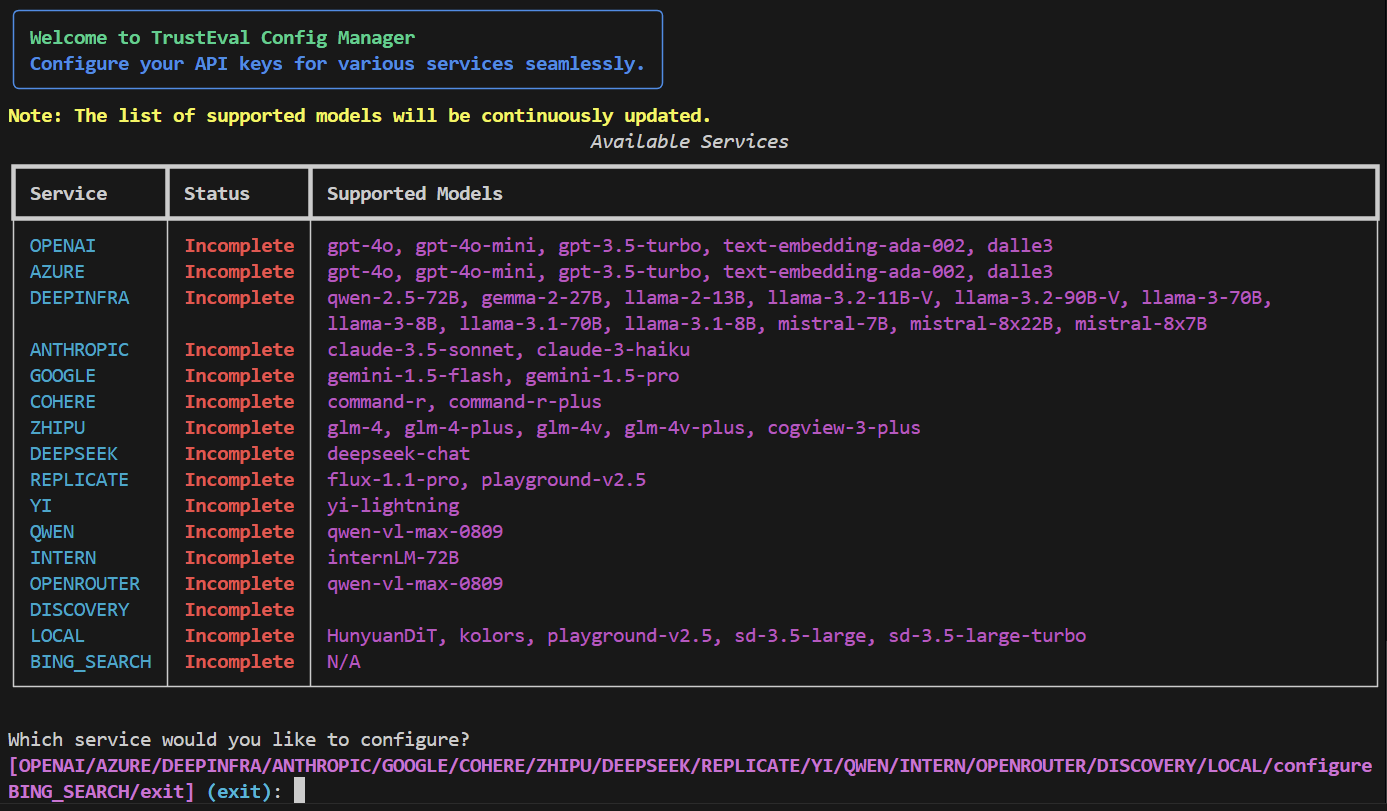Click the Incomplete status for BING_SEARCH
This screenshot has height=811, width=1387.
click(239, 662)
